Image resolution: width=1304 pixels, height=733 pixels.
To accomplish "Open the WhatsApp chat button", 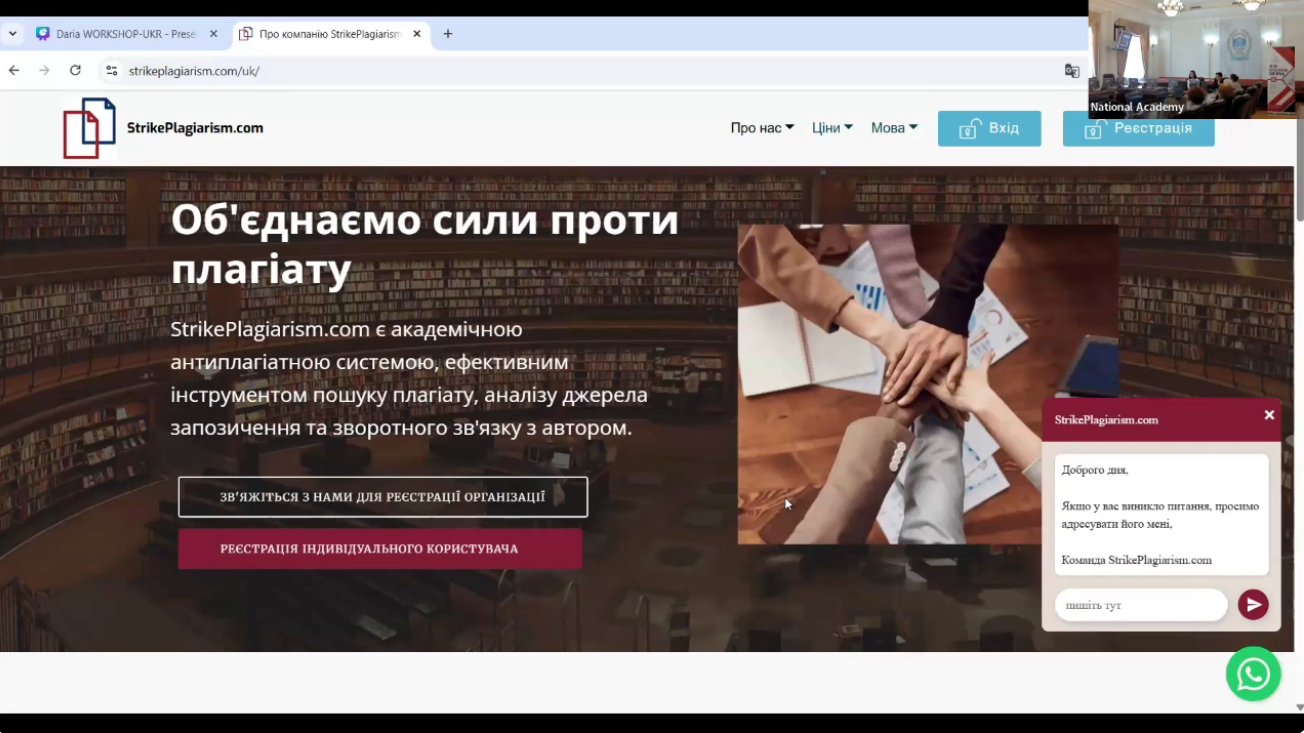I will pyautogui.click(x=1253, y=674).
